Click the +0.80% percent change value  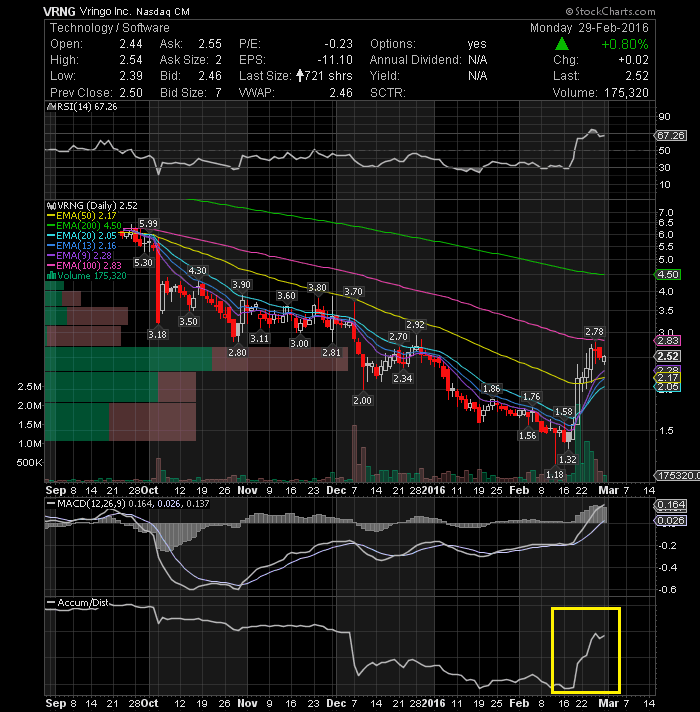(x=625, y=44)
